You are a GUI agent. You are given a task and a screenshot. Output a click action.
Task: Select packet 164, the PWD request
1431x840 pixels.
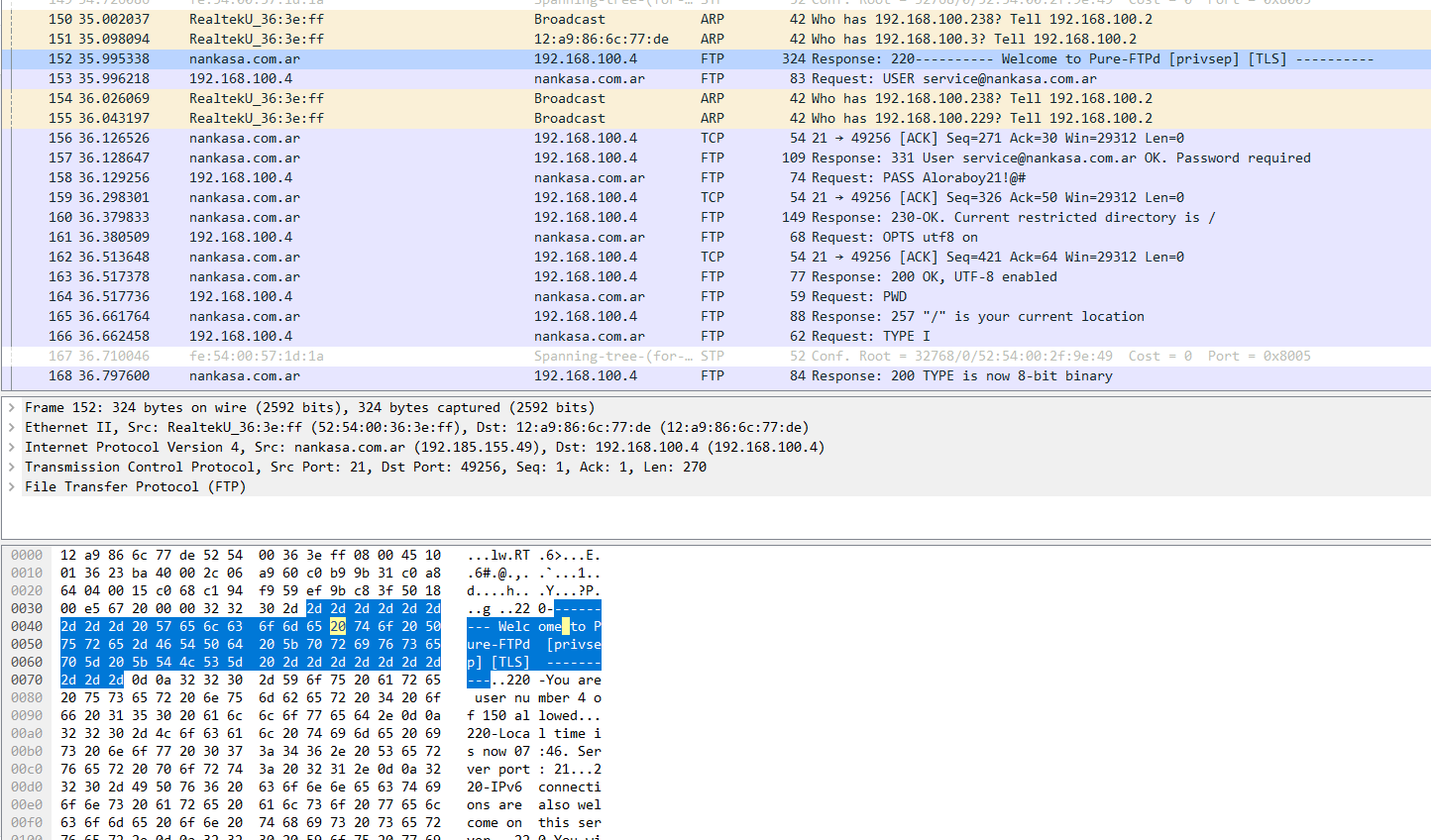click(x=595, y=296)
